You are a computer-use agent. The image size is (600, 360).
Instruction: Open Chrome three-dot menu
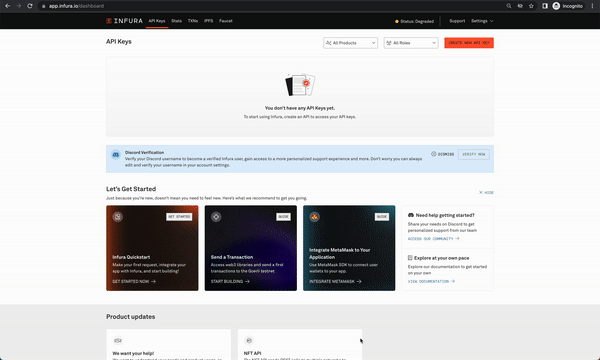click(592, 6)
